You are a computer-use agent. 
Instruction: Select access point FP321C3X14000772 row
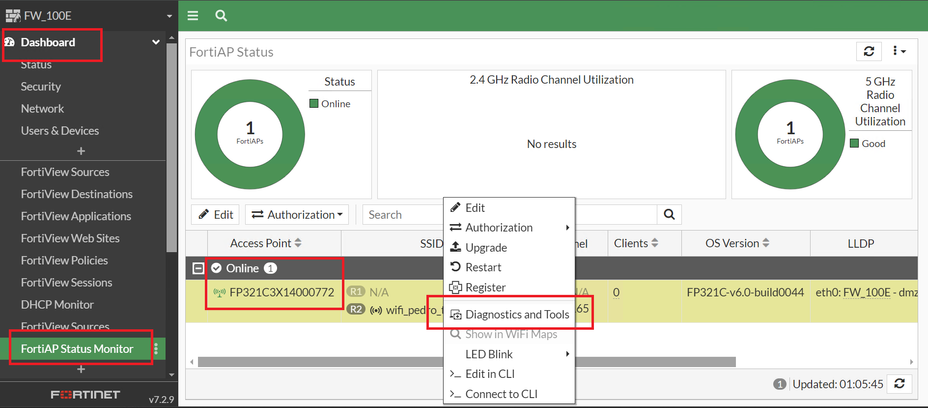281,293
